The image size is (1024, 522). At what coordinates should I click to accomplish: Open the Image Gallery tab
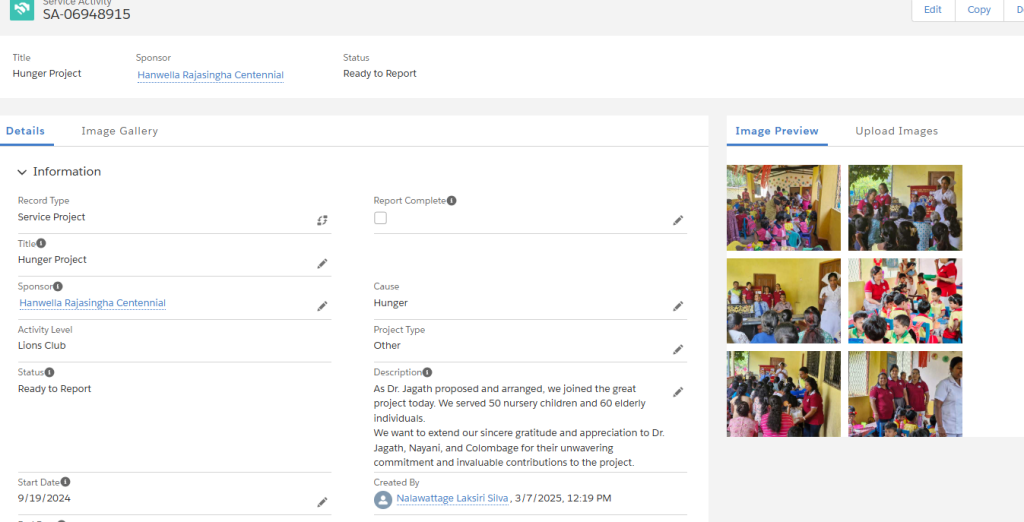tap(120, 131)
